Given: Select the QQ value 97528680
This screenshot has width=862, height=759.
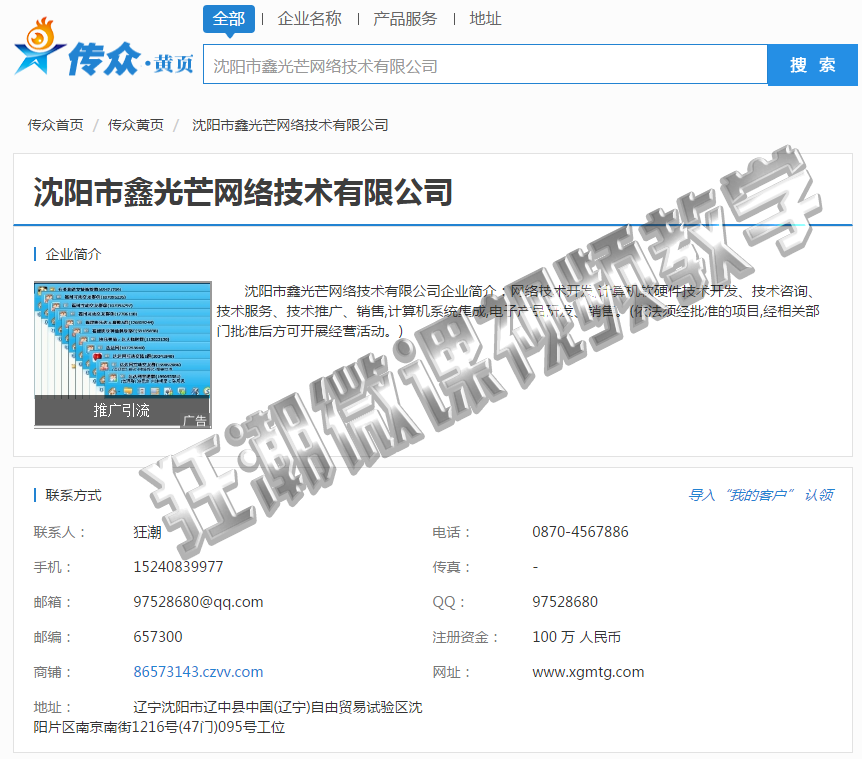Looking at the screenshot, I should (x=565, y=602).
